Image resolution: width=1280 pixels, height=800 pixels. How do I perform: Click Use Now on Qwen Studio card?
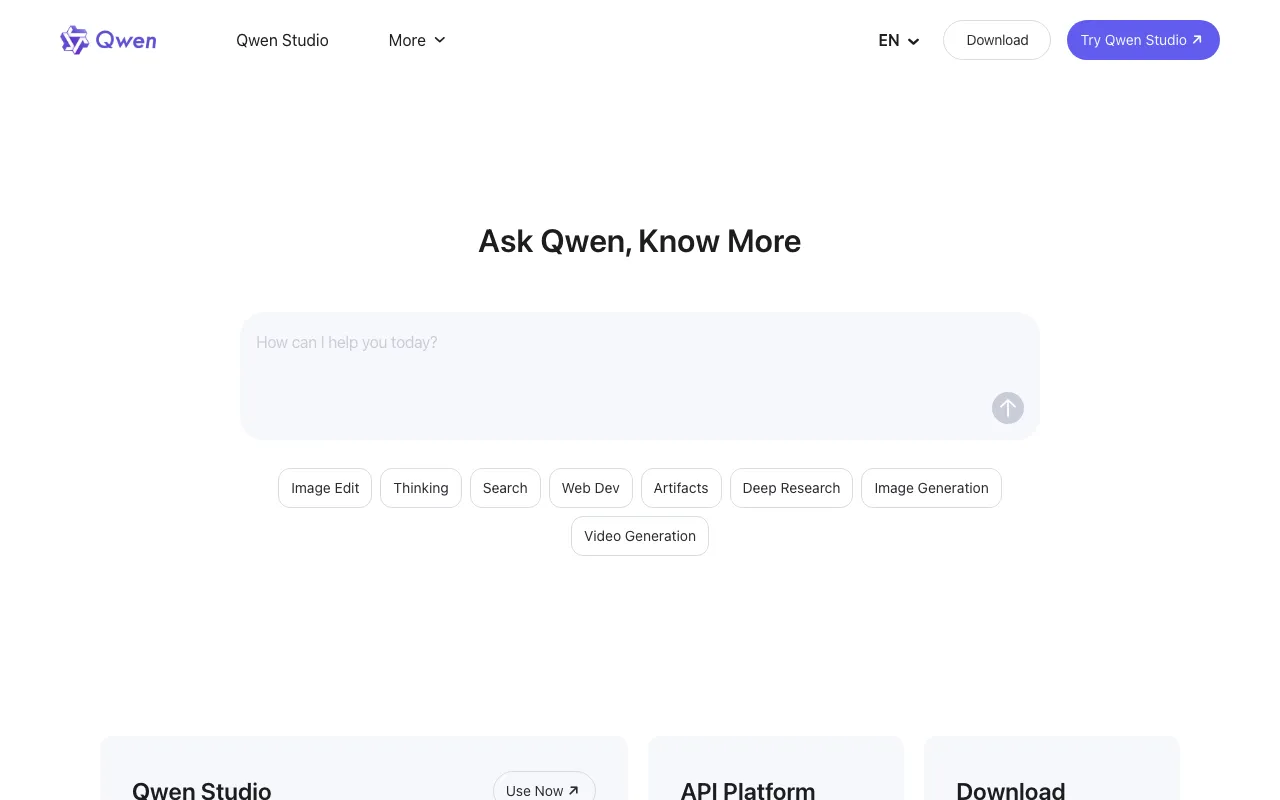pyautogui.click(x=544, y=786)
